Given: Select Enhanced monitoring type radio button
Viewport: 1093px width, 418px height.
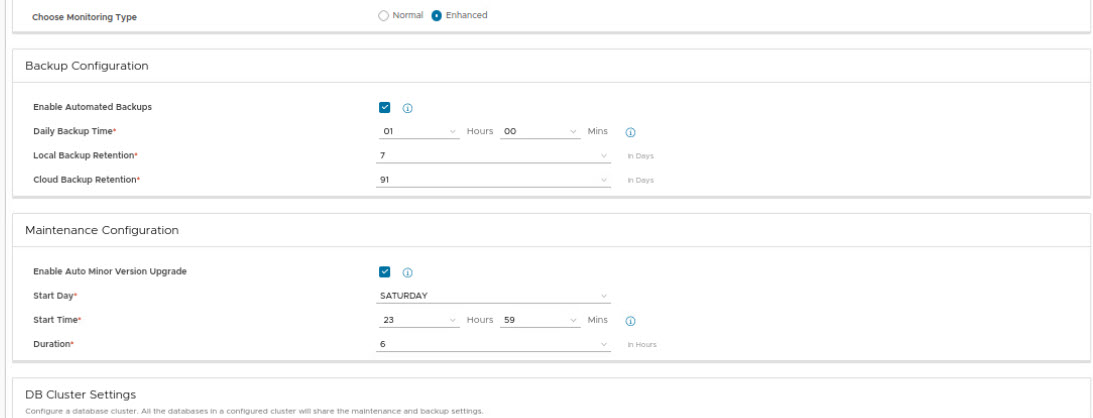Looking at the screenshot, I should click(436, 15).
